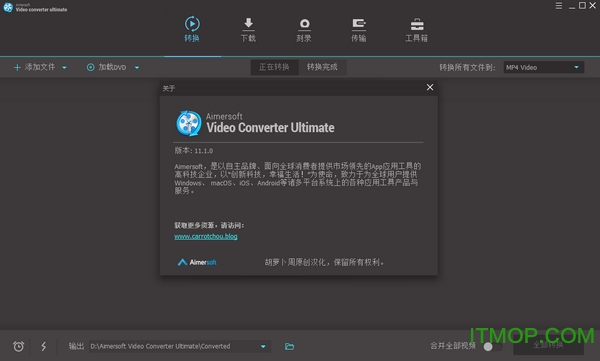This screenshot has height=361, width=600.
Task: Click the 输出 output label
Action: (x=76, y=346)
